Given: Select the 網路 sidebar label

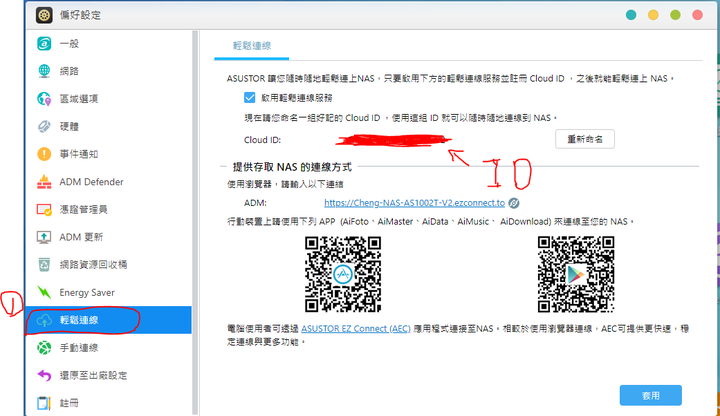Looking at the screenshot, I should [69, 71].
